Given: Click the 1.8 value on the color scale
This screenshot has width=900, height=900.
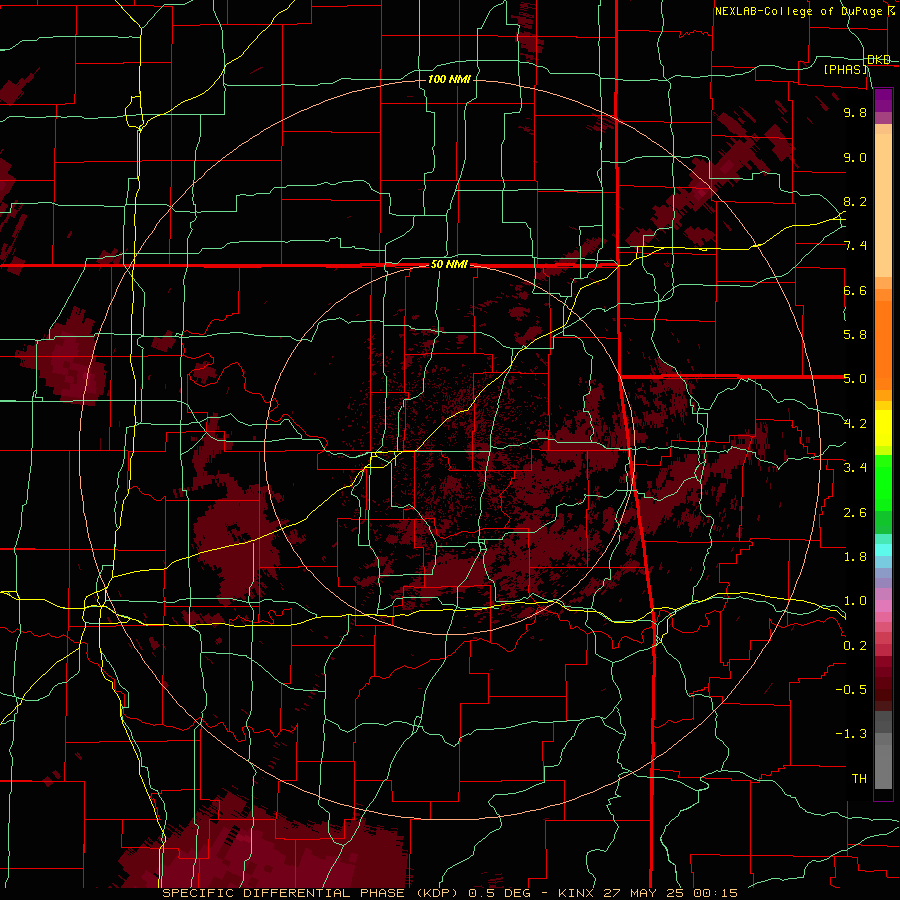Looking at the screenshot, I should click(x=855, y=557).
